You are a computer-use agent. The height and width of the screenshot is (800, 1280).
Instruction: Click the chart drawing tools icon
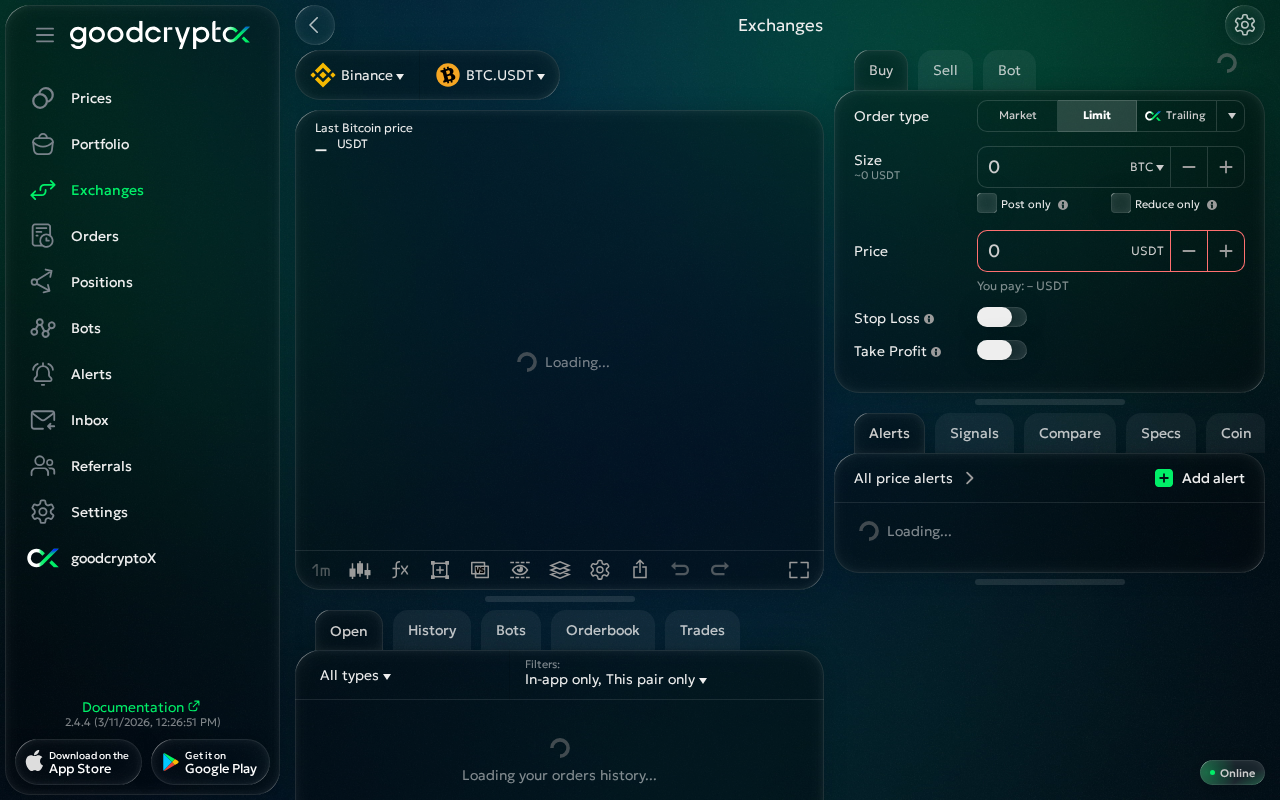click(440, 570)
